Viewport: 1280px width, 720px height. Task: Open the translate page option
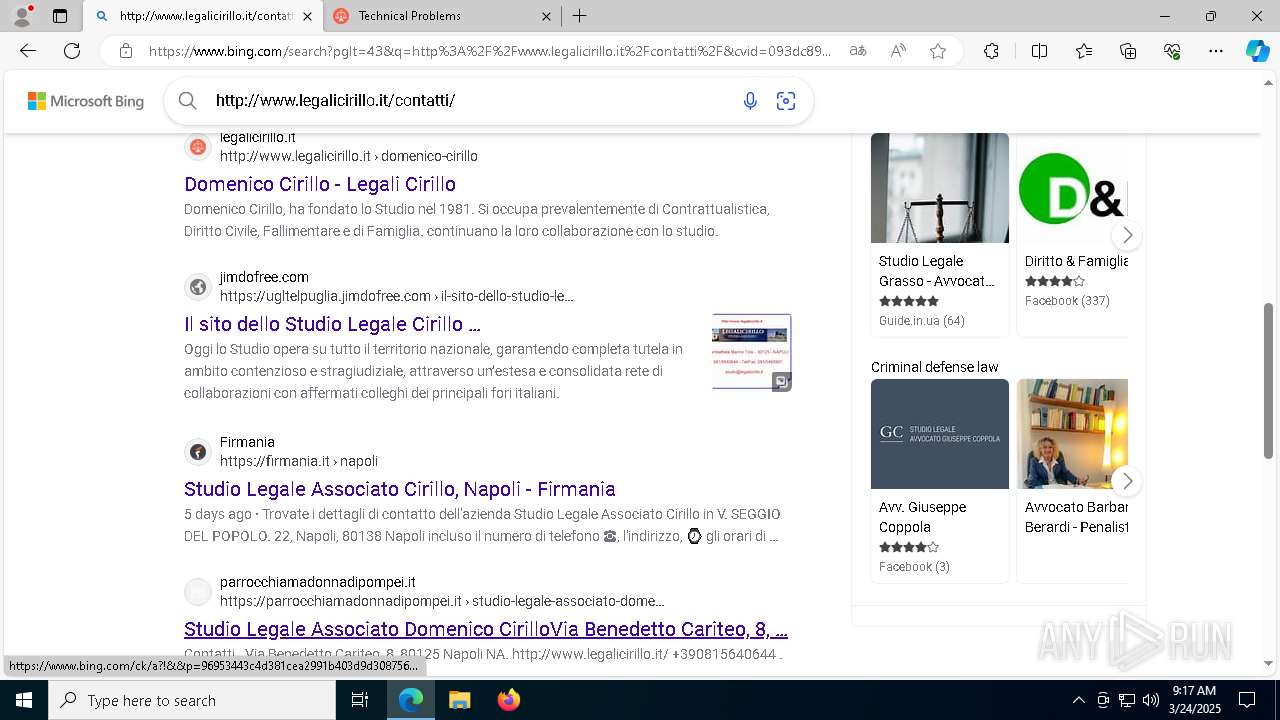(x=857, y=51)
